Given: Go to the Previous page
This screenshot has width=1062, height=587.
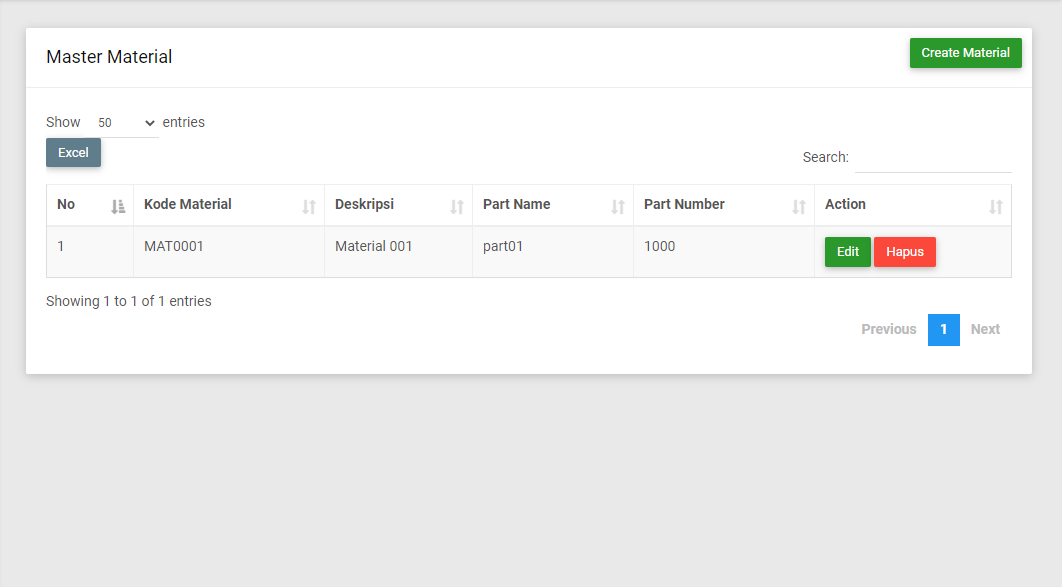Looking at the screenshot, I should pos(889,329).
